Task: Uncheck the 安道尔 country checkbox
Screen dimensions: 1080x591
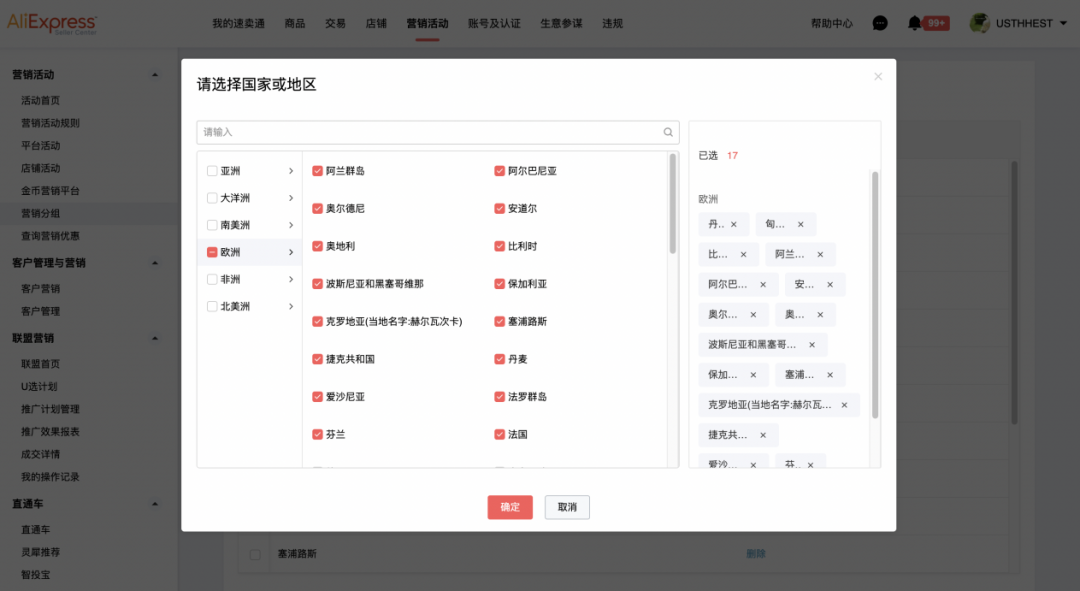Action: point(499,208)
